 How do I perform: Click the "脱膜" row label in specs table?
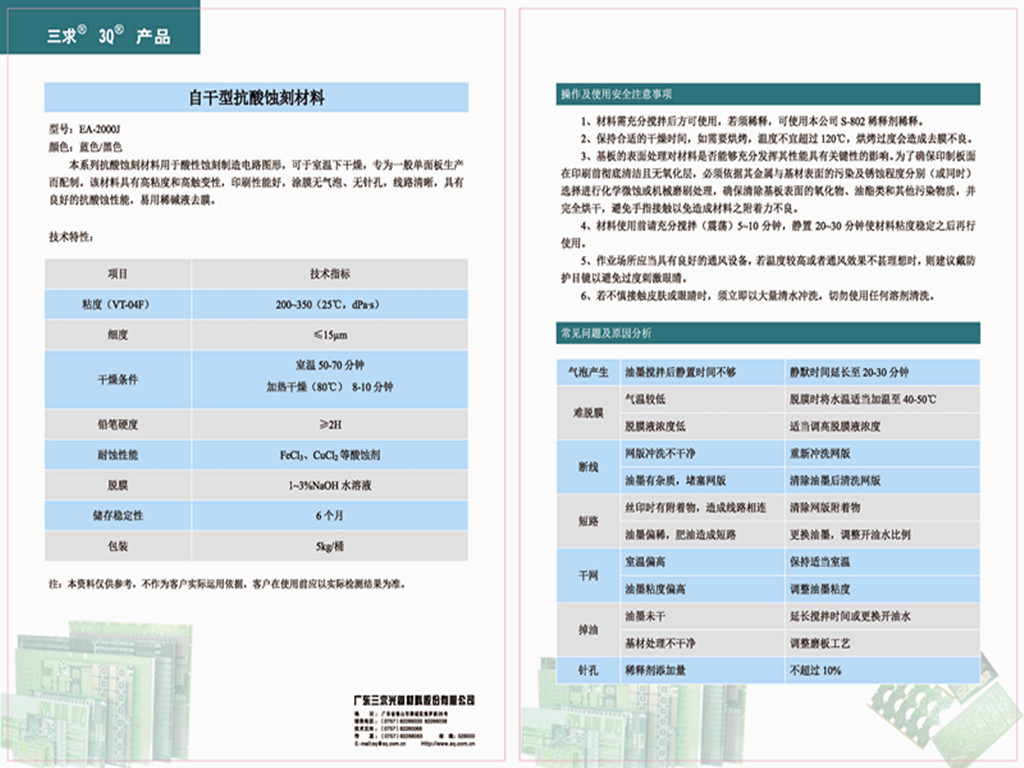[x=118, y=485]
